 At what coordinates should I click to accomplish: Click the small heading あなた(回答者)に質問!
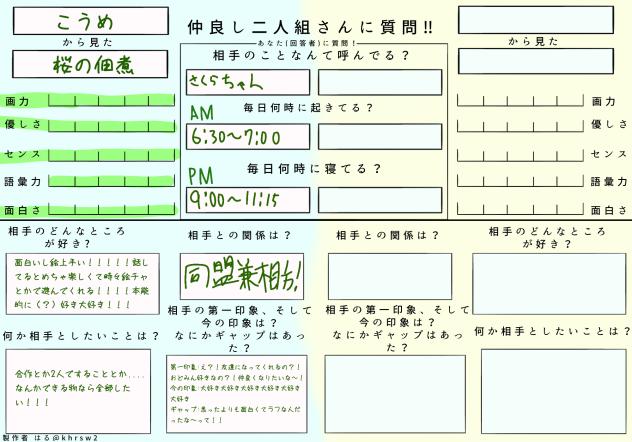tap(307, 43)
